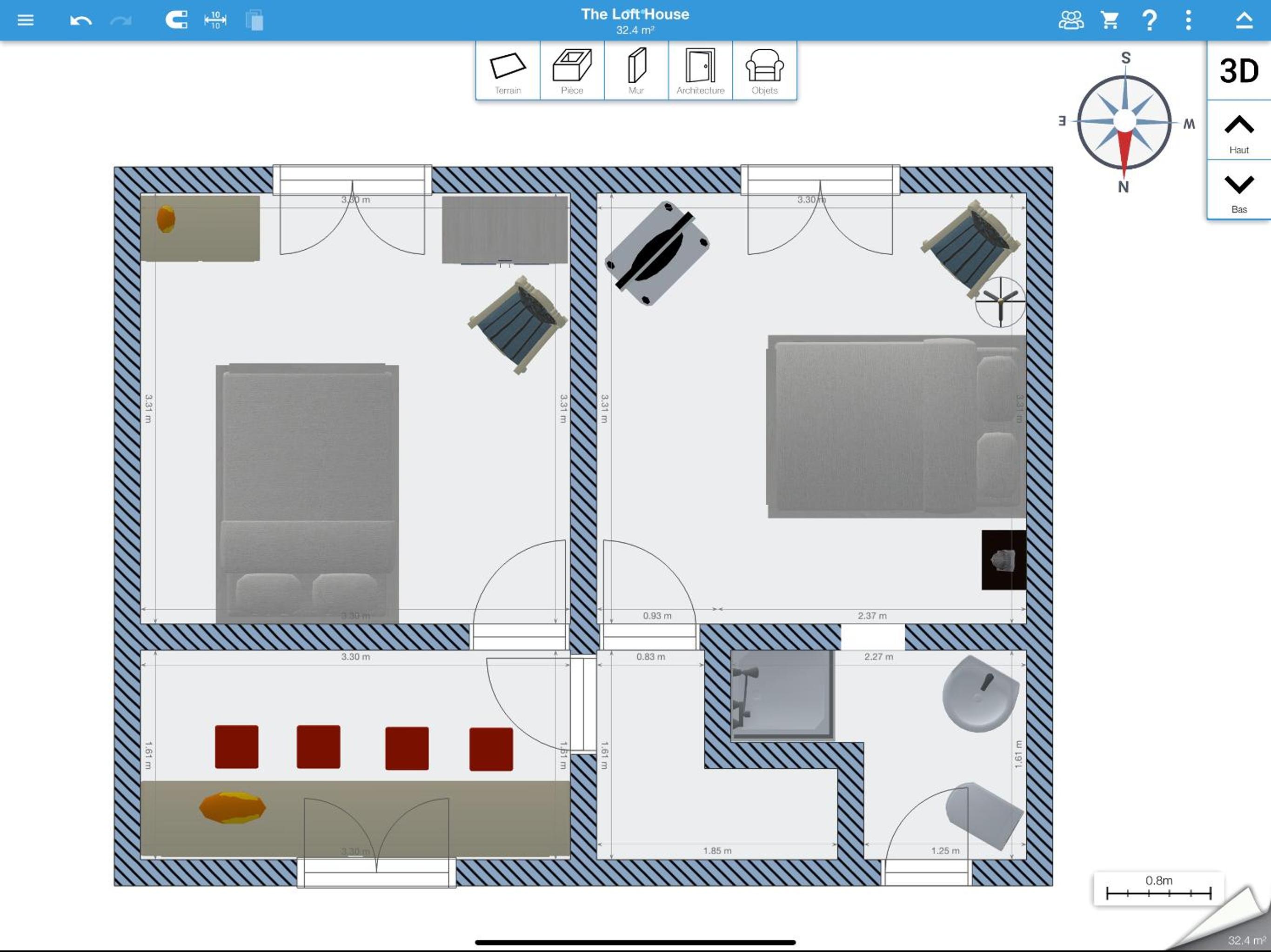Select the bed in the left bedroom

pos(308,493)
